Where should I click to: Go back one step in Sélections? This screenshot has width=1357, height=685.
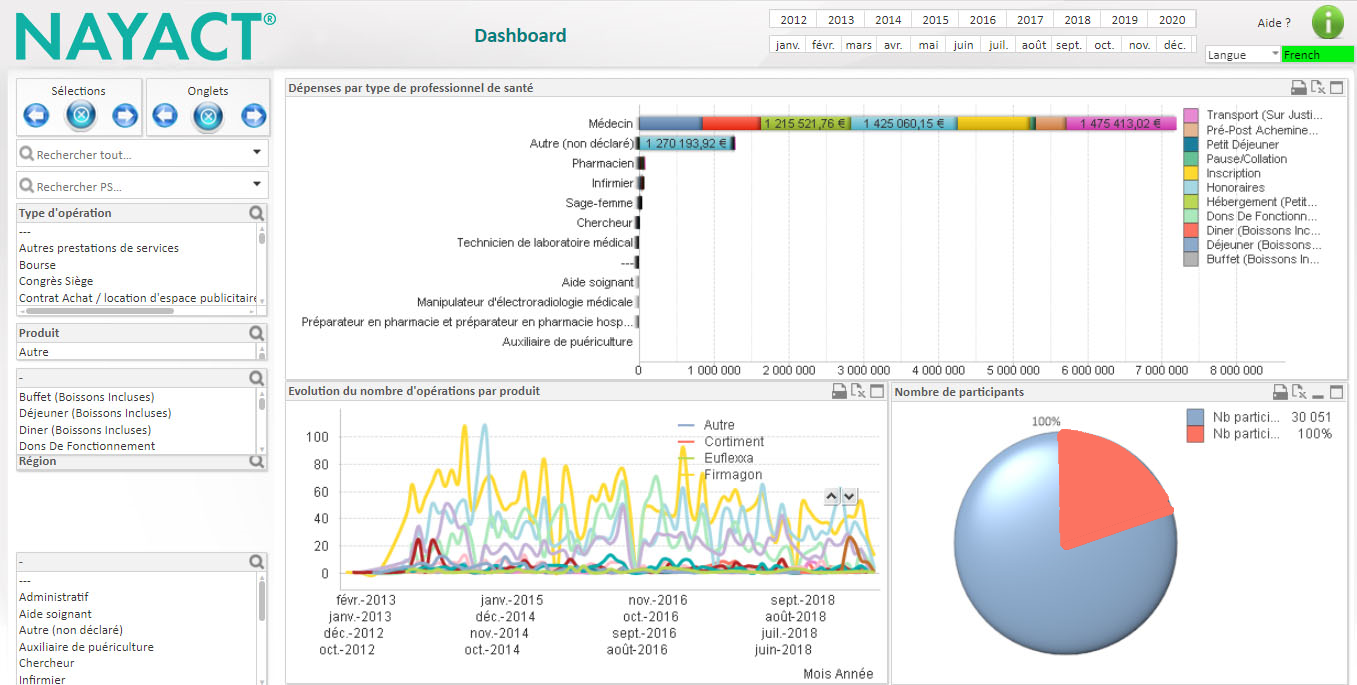(36, 116)
